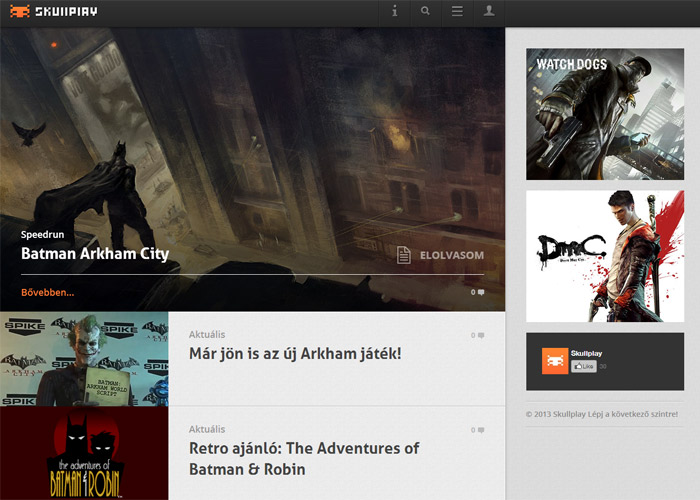Open the Batman & Robin cartoon thumbnail
The height and width of the screenshot is (500, 700).
[x=84, y=453]
